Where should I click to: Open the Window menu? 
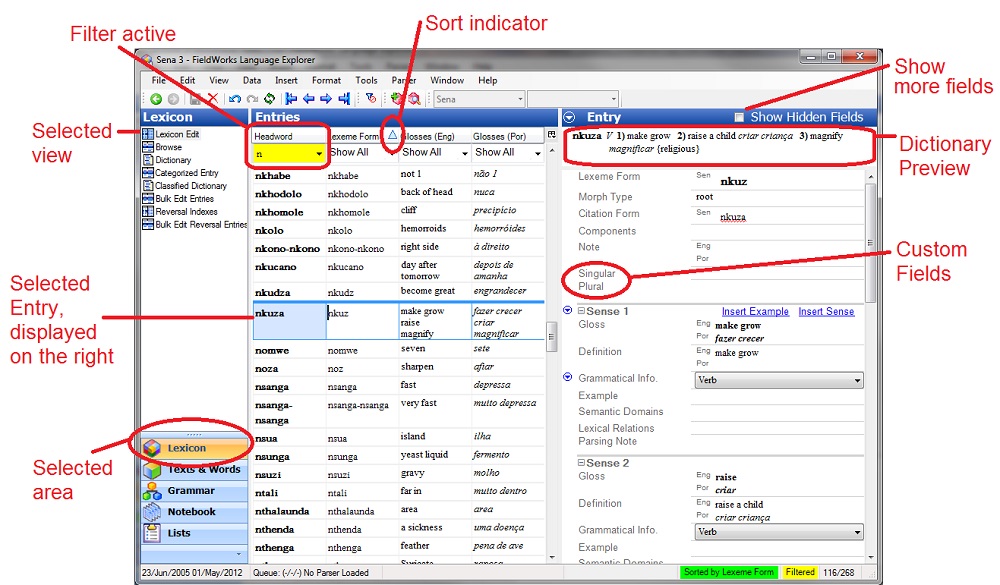(447, 80)
